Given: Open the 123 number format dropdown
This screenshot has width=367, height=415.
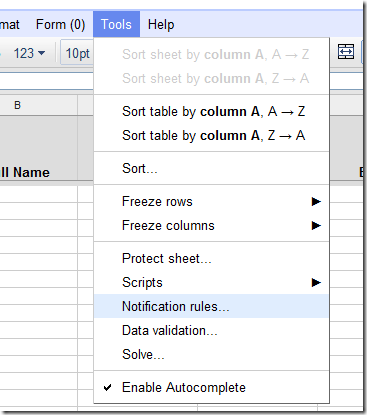Looking at the screenshot, I should (29, 53).
